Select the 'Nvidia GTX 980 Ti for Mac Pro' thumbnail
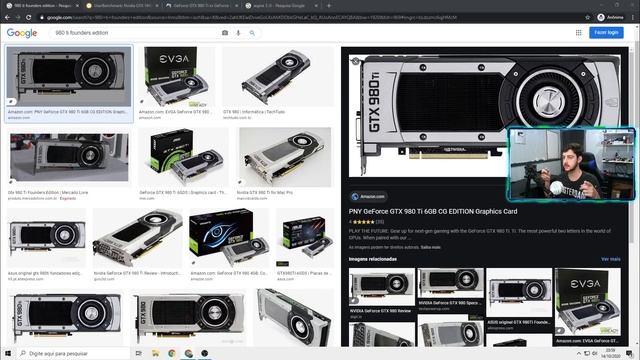This screenshot has height=360, width=640. [284, 157]
